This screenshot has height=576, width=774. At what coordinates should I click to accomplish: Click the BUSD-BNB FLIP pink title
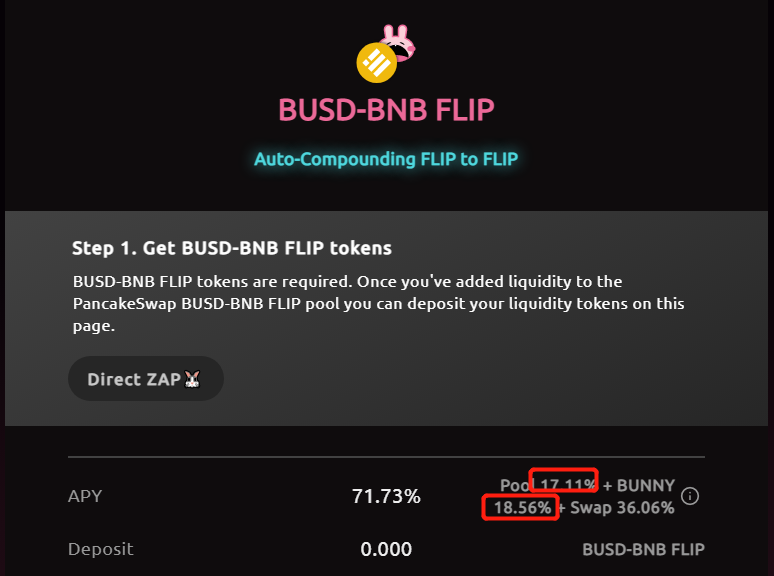click(x=386, y=110)
